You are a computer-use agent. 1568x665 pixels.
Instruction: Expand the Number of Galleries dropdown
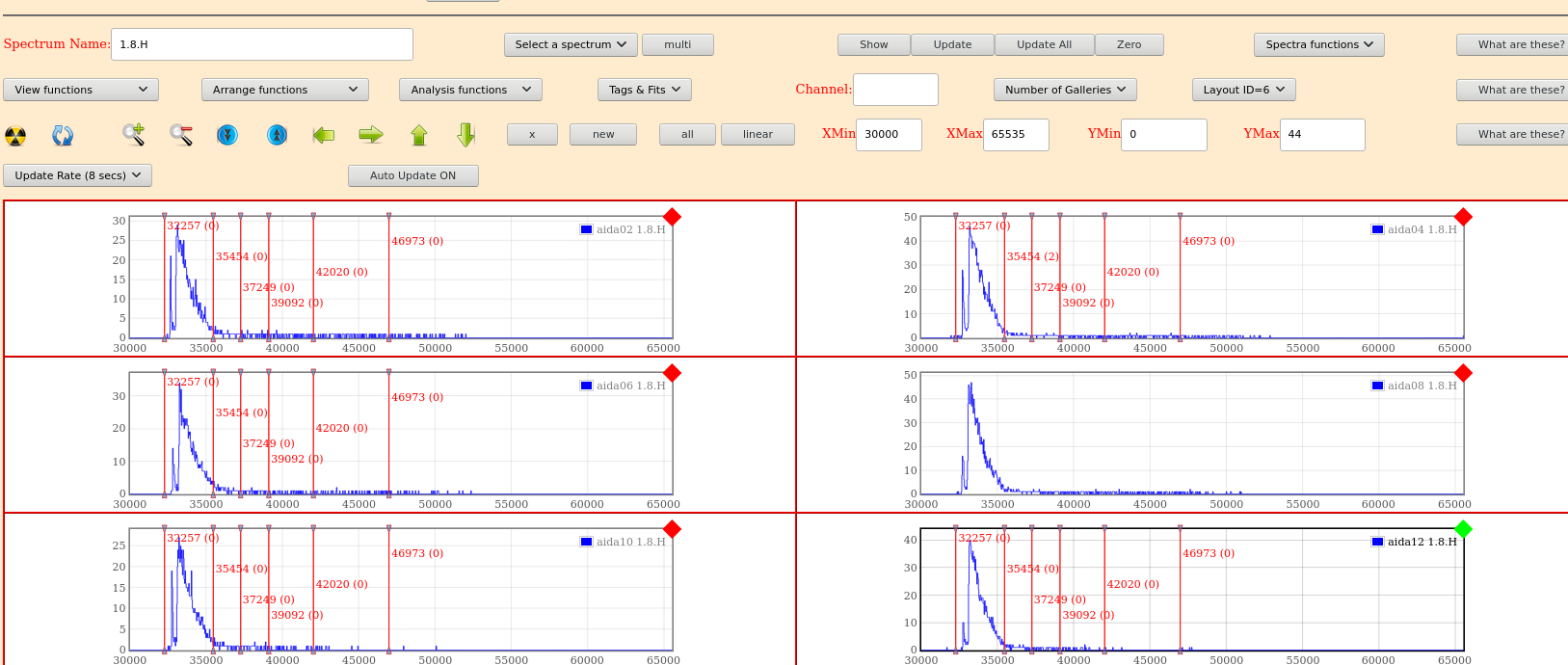1065,90
